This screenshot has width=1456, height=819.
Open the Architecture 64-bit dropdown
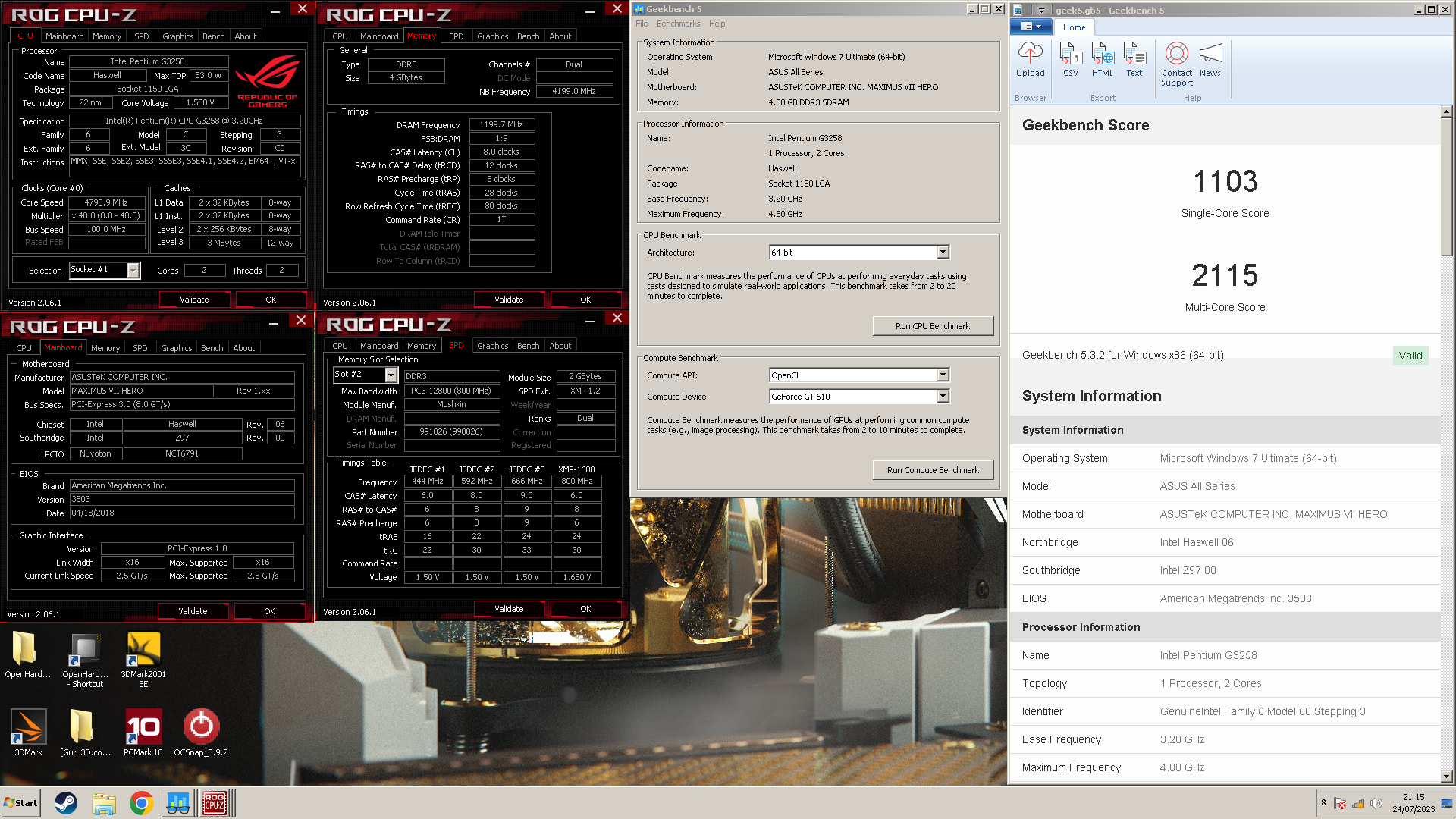(943, 252)
